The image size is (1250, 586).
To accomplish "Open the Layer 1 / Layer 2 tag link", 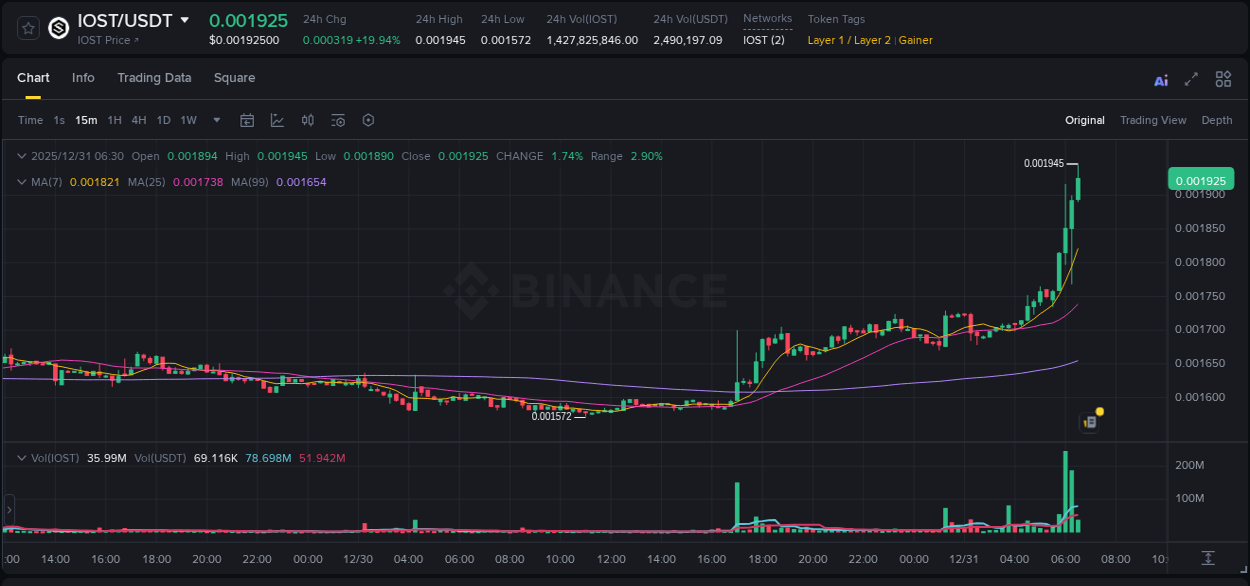I will 849,40.
